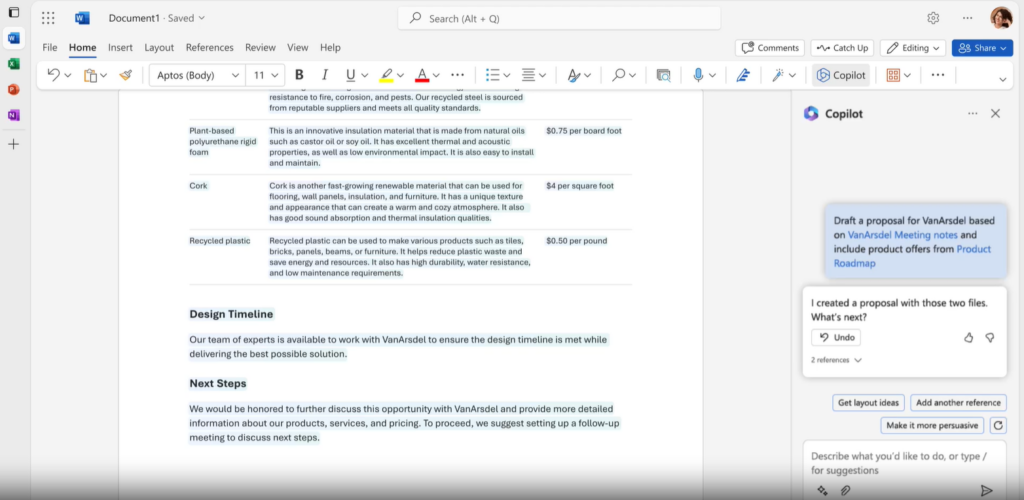The image size is (1024, 500).
Task: Click the Format Painter icon
Action: coord(125,75)
